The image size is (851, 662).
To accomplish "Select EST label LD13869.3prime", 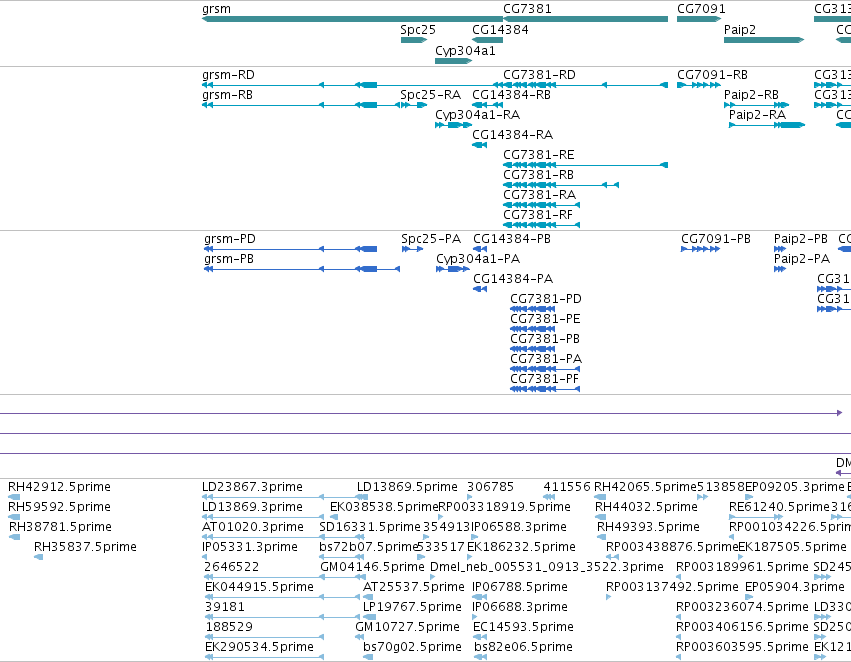I will point(252,507).
